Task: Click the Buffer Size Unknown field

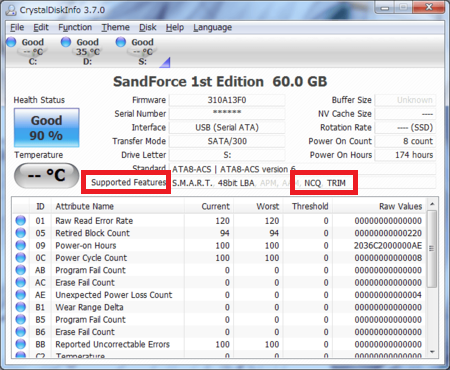Action: [405, 100]
